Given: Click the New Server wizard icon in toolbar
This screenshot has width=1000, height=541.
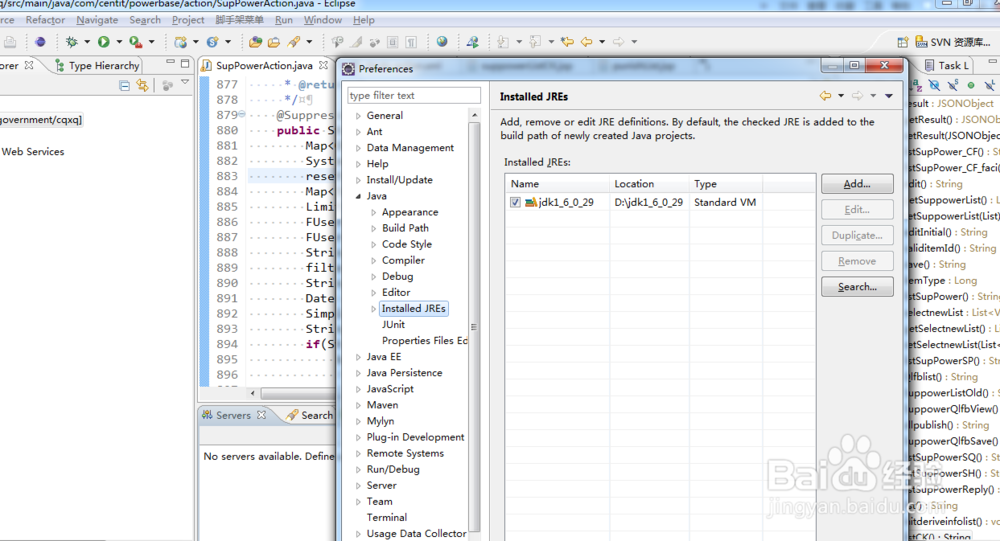Looking at the screenshot, I should pyautogui.click(x=181, y=42).
